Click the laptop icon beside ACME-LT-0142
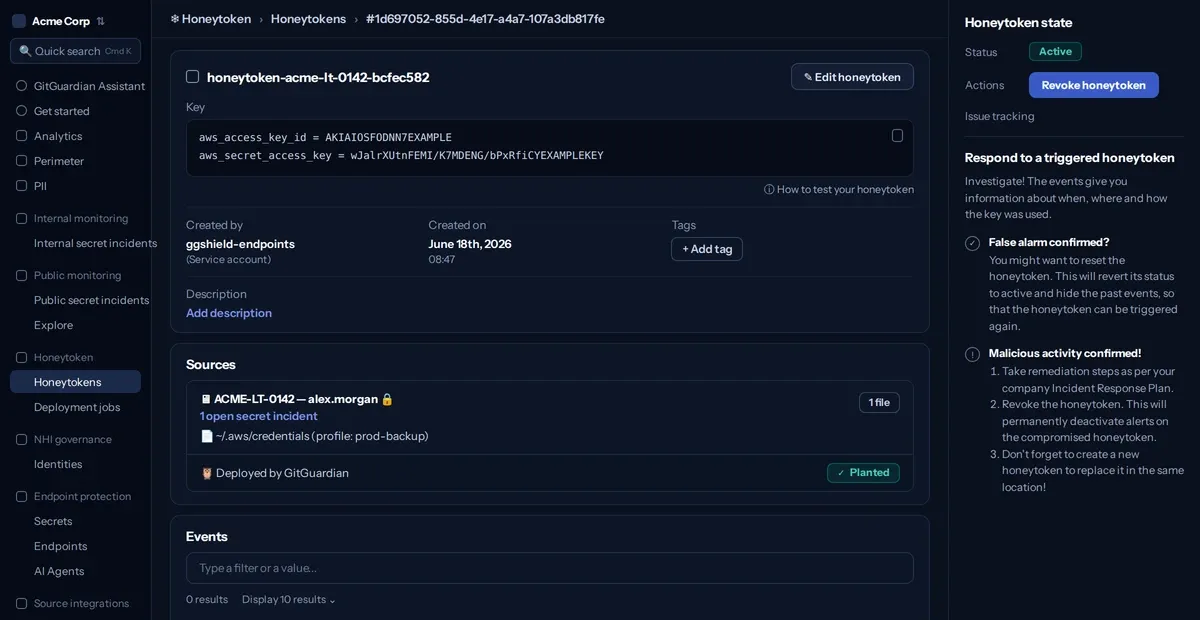The height and width of the screenshot is (620, 1200). [x=206, y=399]
